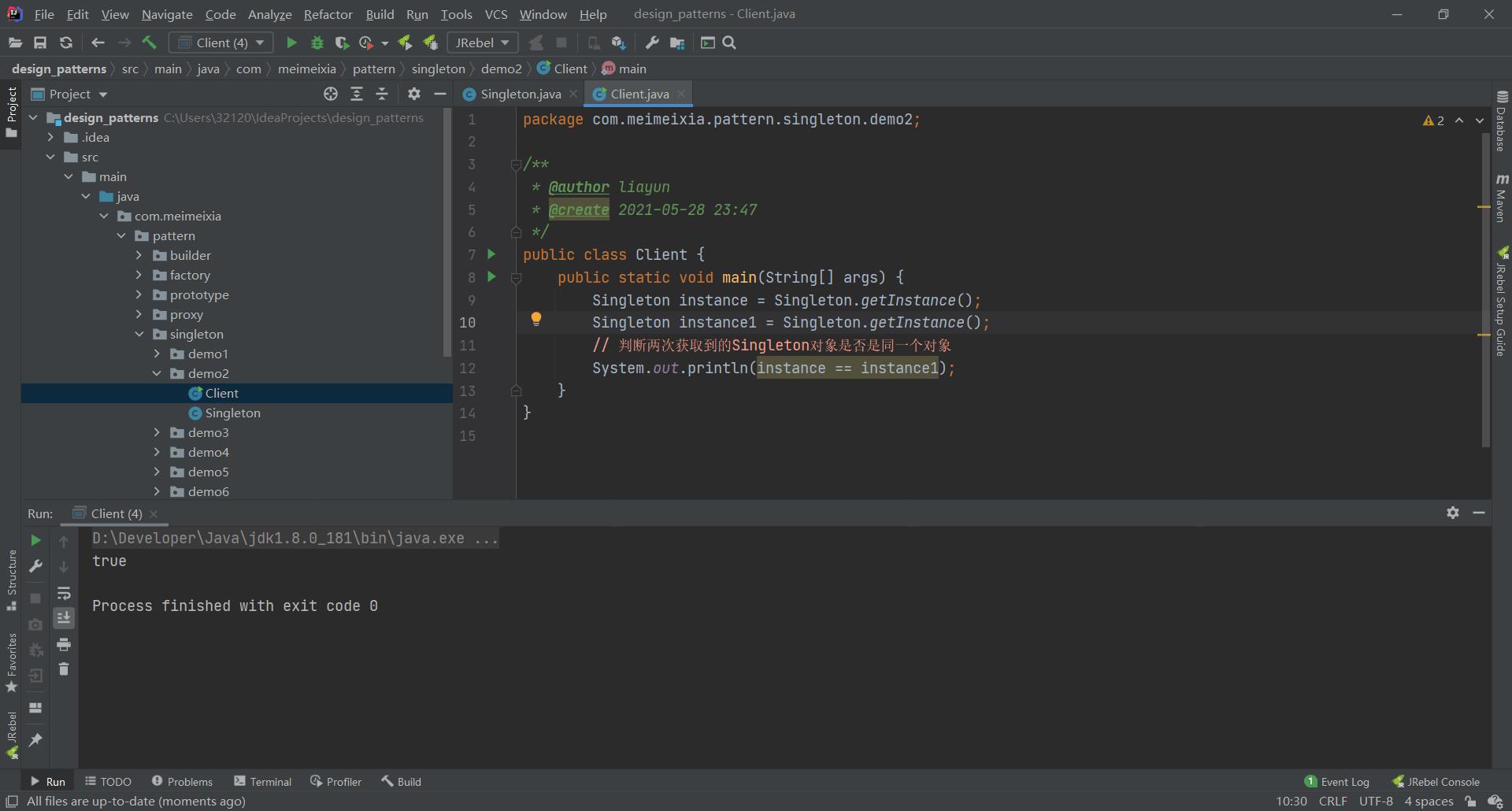Build project with the hammer icon

[150, 43]
